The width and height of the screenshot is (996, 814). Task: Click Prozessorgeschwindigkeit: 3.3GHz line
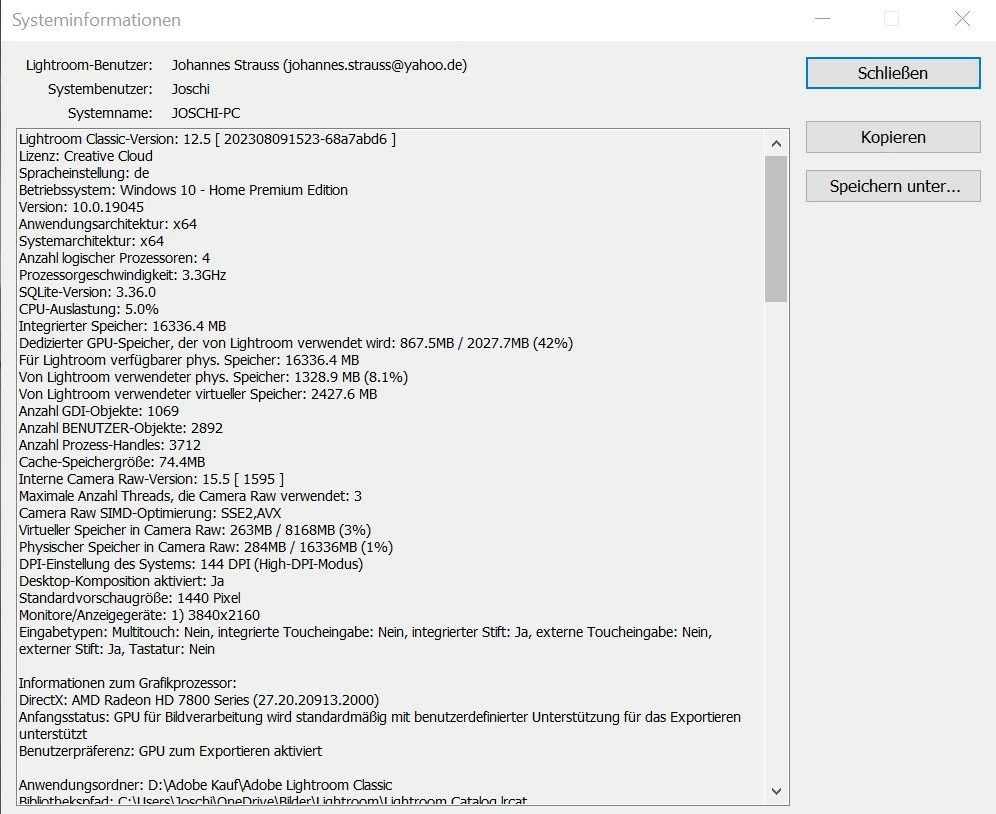point(123,275)
